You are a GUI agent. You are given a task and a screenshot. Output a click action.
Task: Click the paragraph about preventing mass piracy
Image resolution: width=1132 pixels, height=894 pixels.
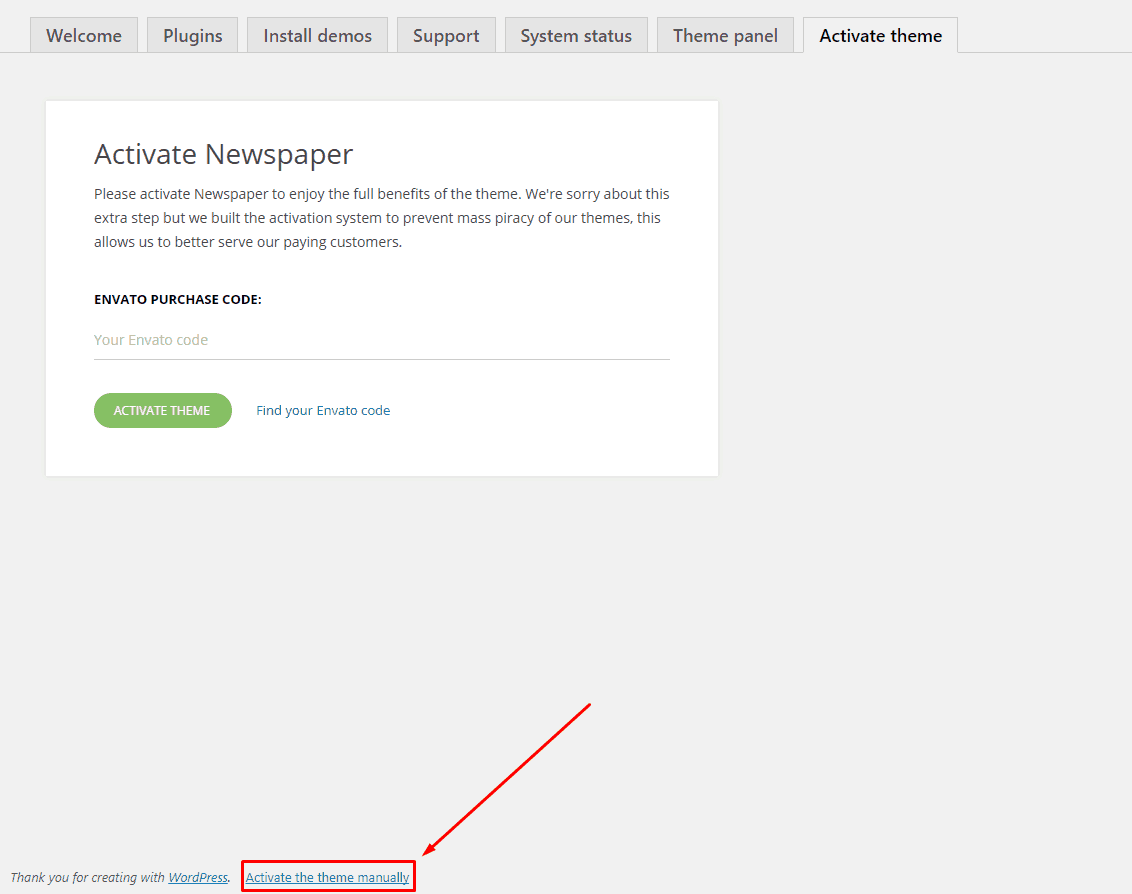click(x=382, y=218)
